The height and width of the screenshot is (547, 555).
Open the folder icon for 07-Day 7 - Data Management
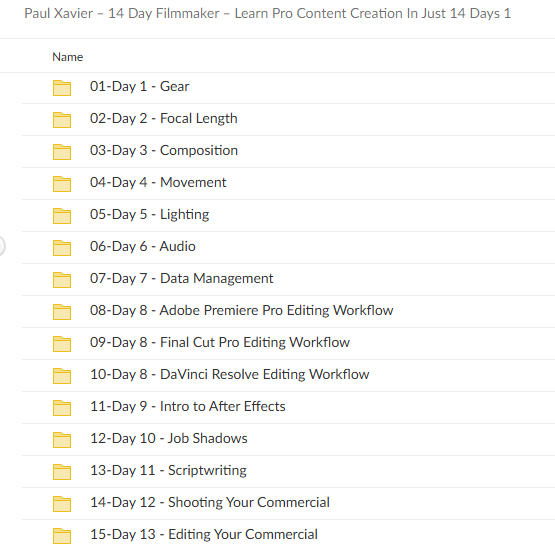62,279
